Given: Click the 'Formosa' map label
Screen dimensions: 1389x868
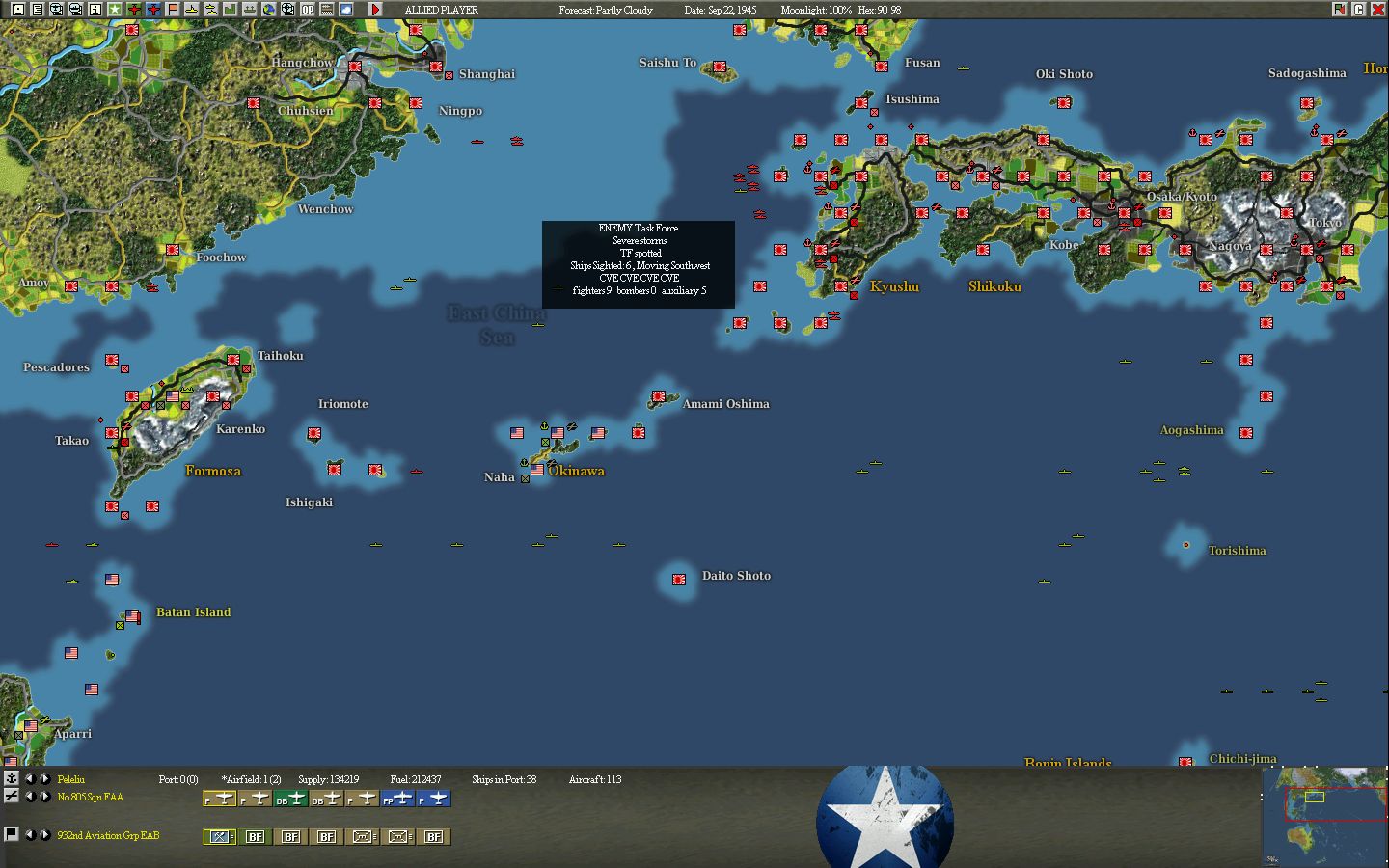Looking at the screenshot, I should (x=213, y=471).
